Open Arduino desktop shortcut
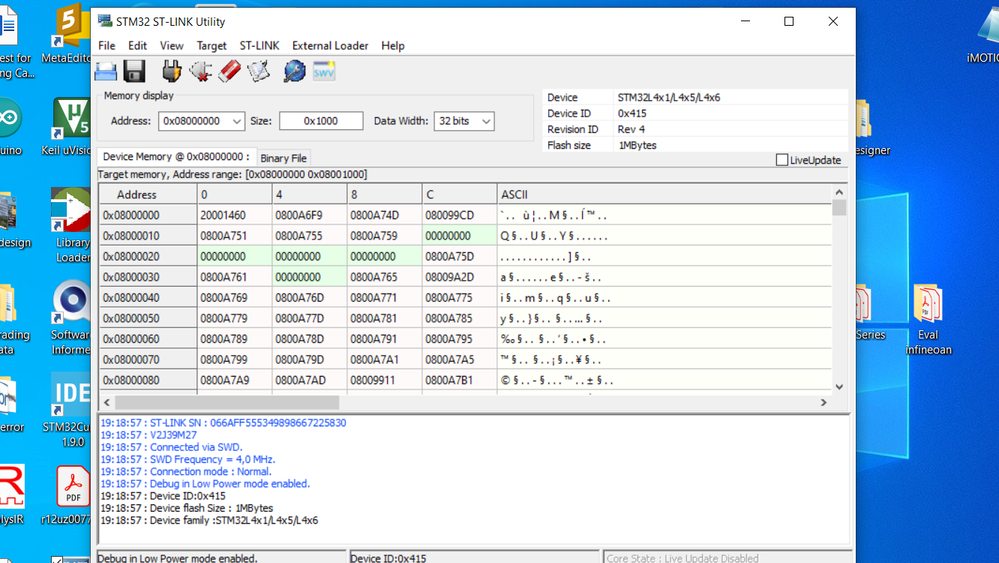Viewport: 999px width, 563px height. pos(10,126)
